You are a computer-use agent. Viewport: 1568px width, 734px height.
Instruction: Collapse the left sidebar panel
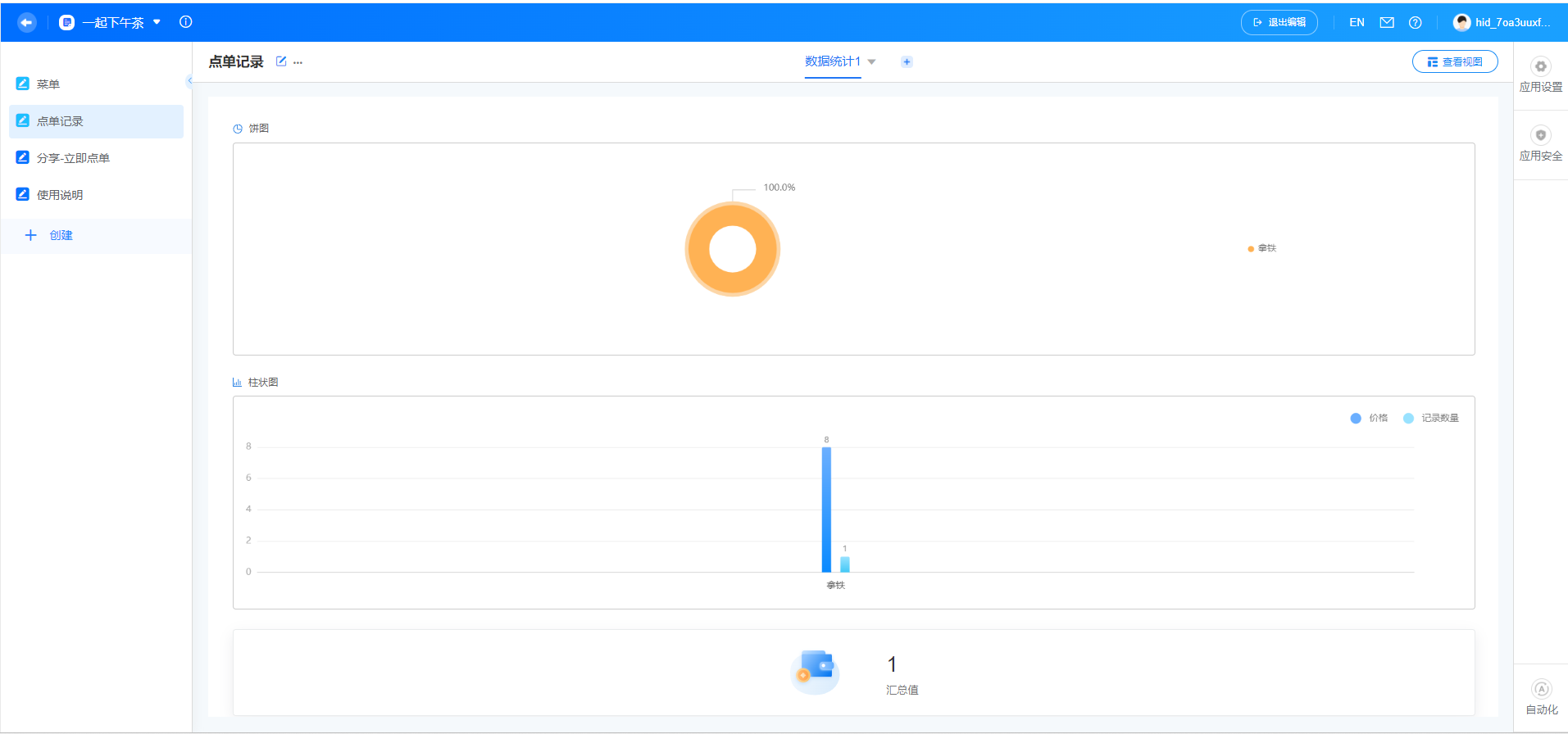point(189,80)
